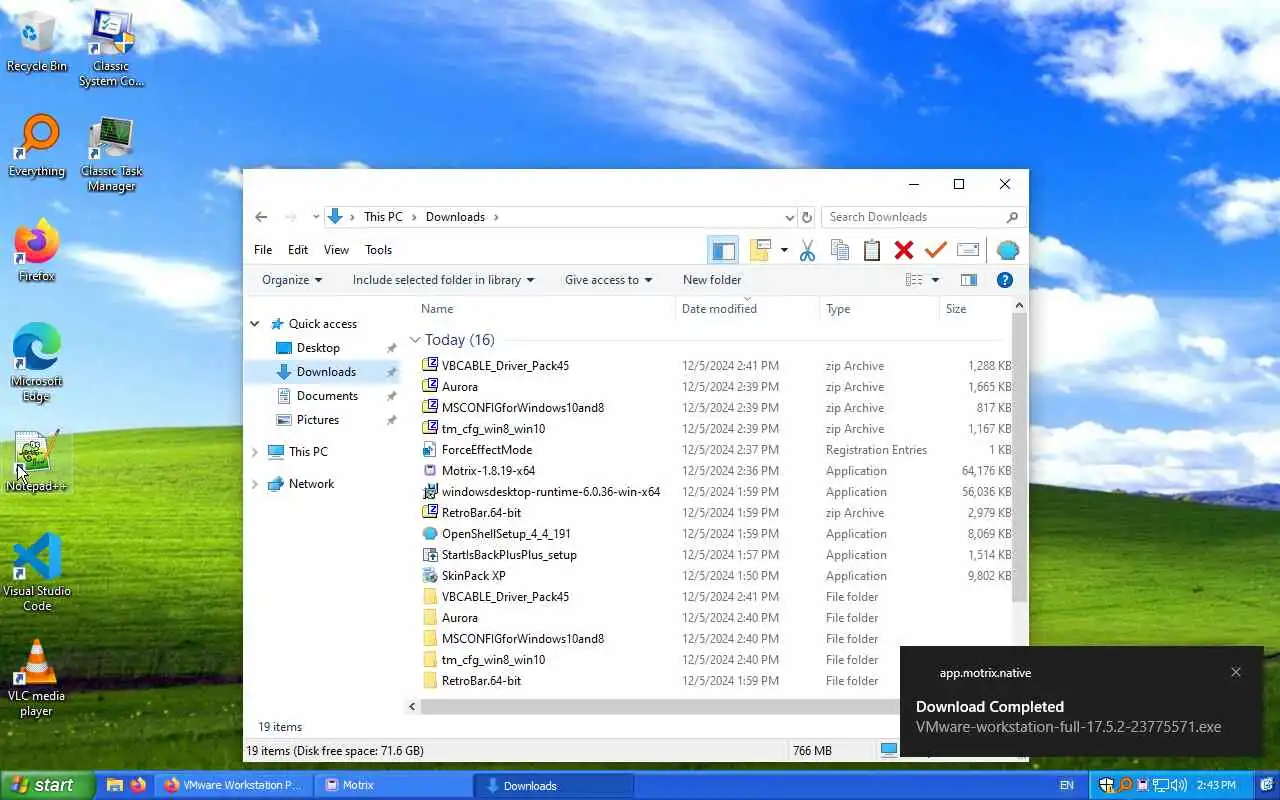Click the Firefox desktop icon
The height and width of the screenshot is (800, 1280).
[x=37, y=251]
